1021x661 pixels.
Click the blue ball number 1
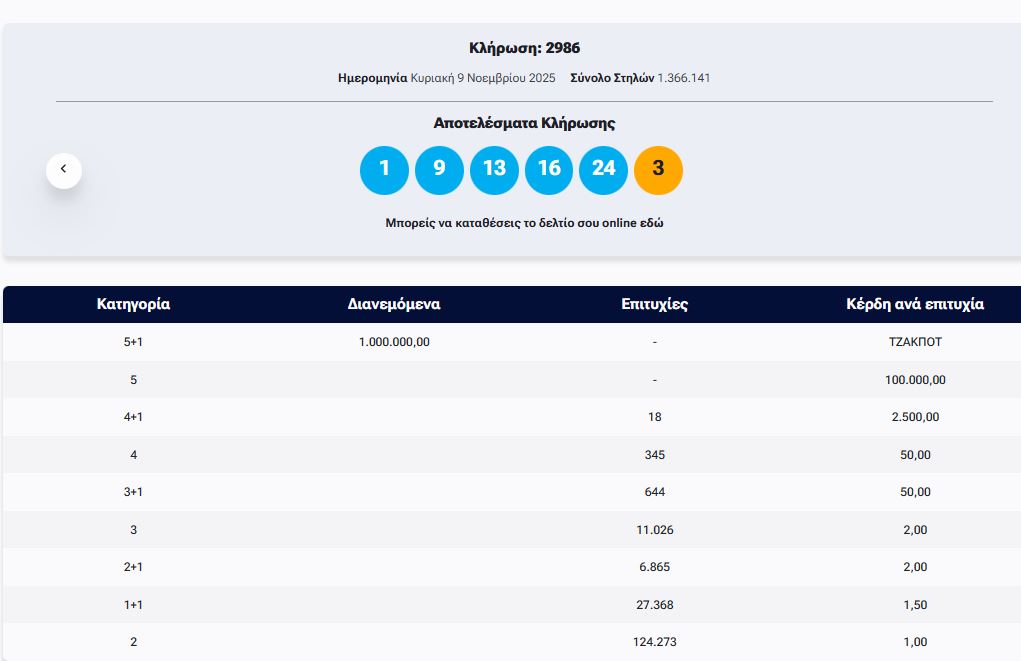(x=384, y=169)
